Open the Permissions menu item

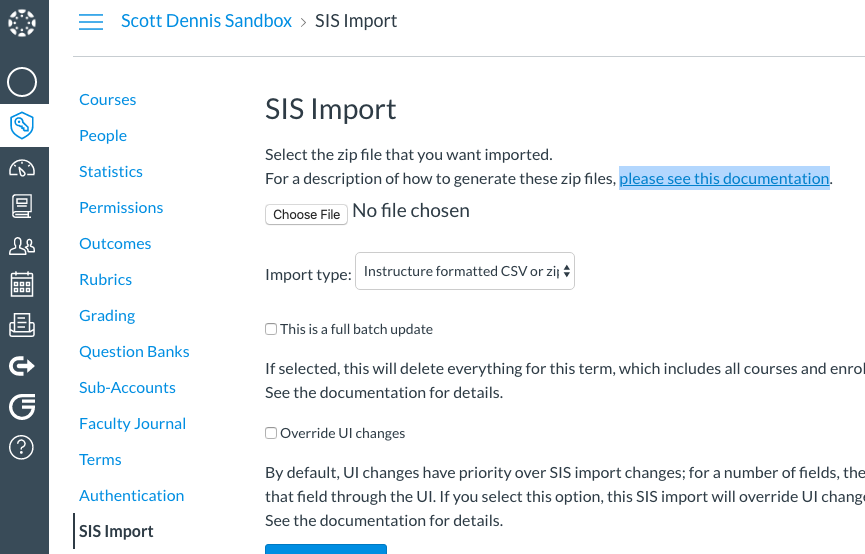click(121, 207)
